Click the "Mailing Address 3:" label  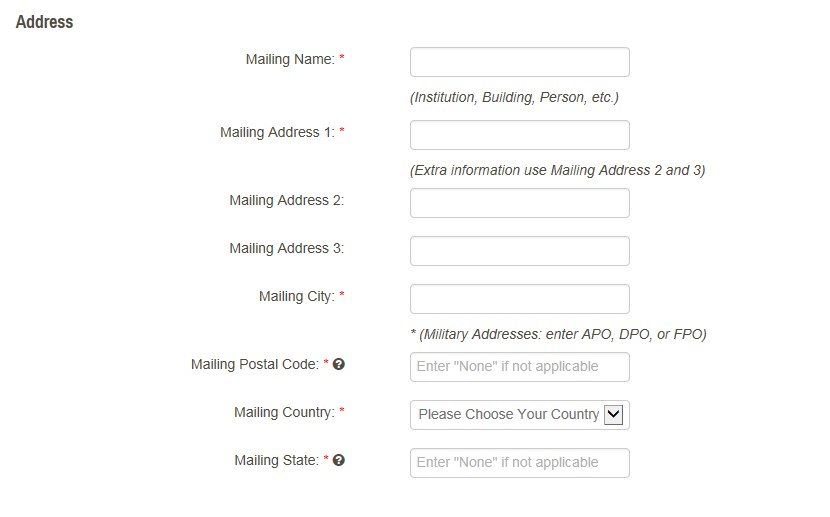286,248
